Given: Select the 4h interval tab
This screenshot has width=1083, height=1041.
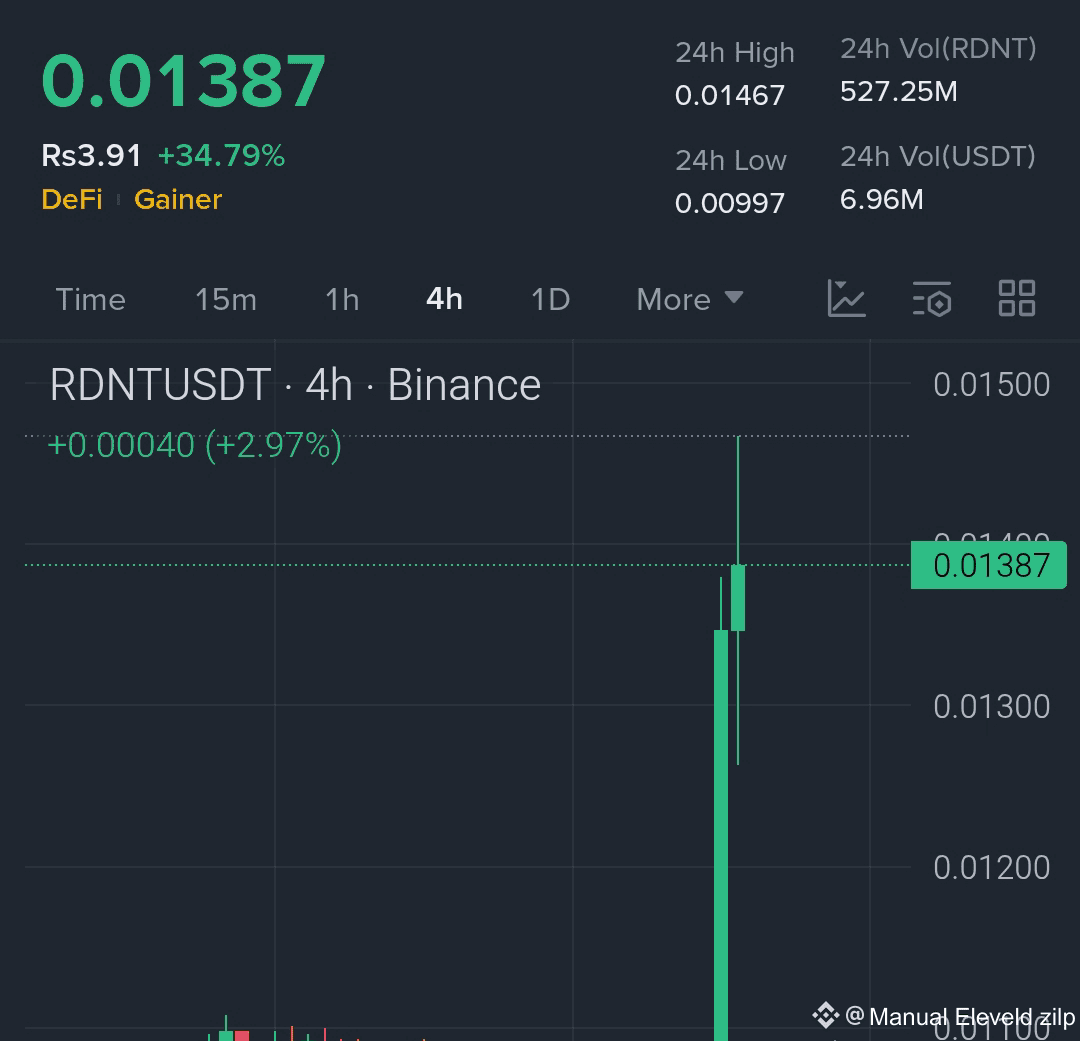Looking at the screenshot, I should click(444, 300).
